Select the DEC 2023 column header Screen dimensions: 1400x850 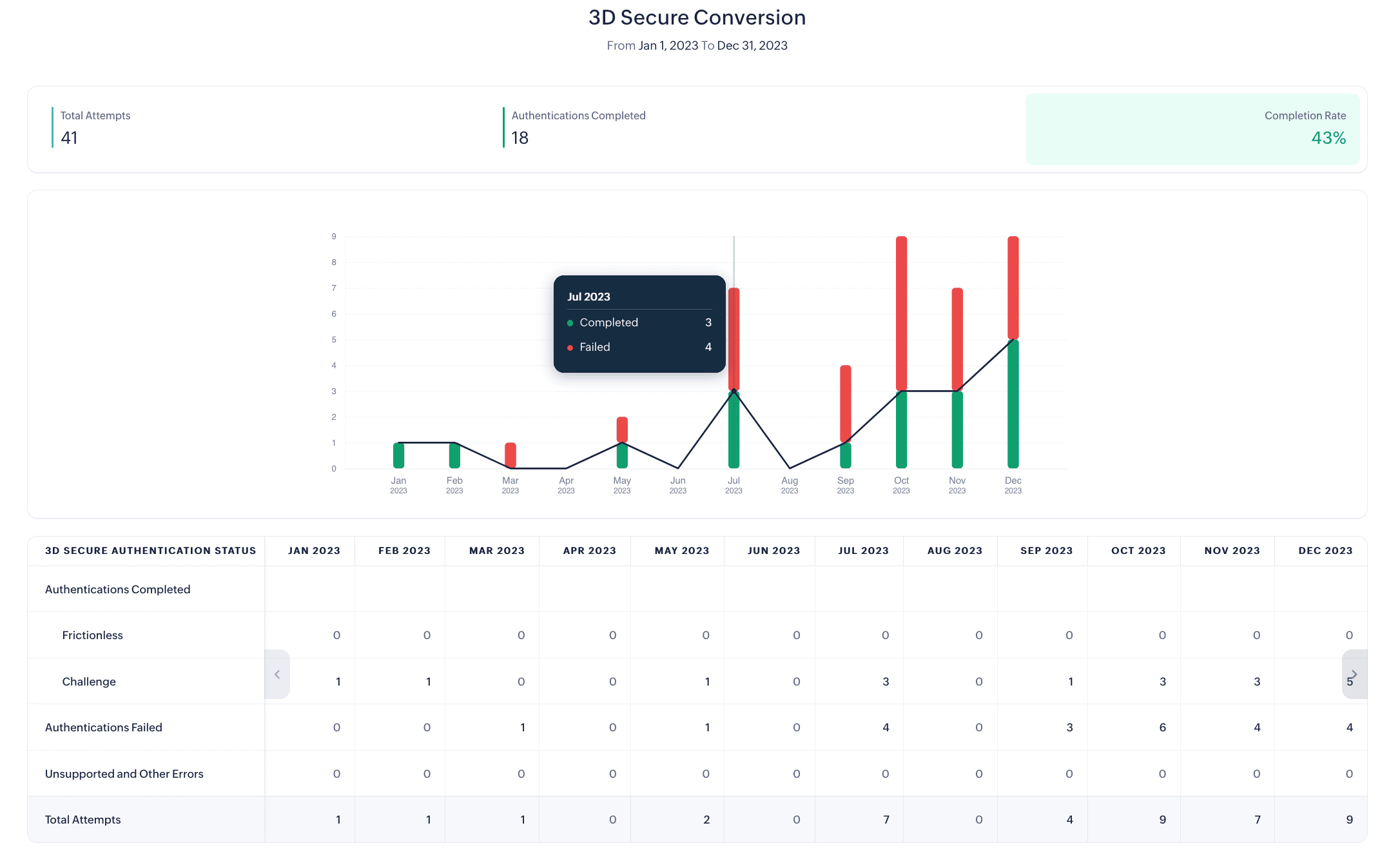tap(1325, 551)
